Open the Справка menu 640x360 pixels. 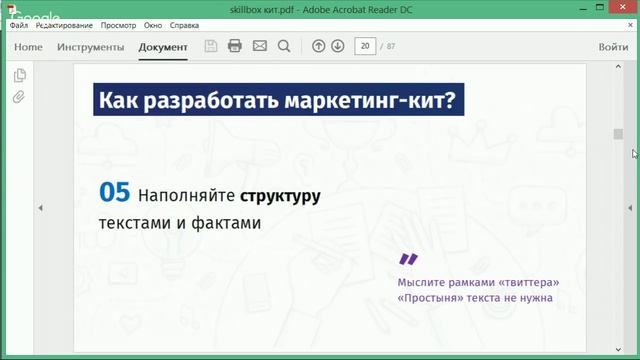(x=184, y=25)
